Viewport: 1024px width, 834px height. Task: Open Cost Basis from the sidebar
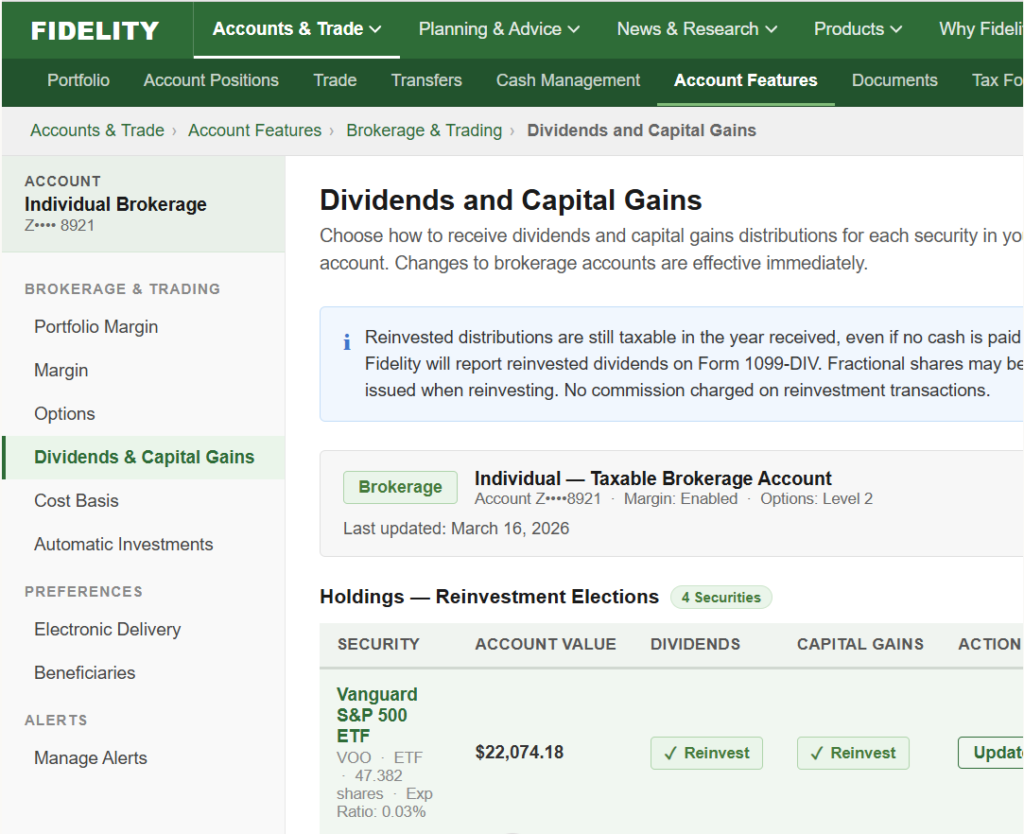75,500
